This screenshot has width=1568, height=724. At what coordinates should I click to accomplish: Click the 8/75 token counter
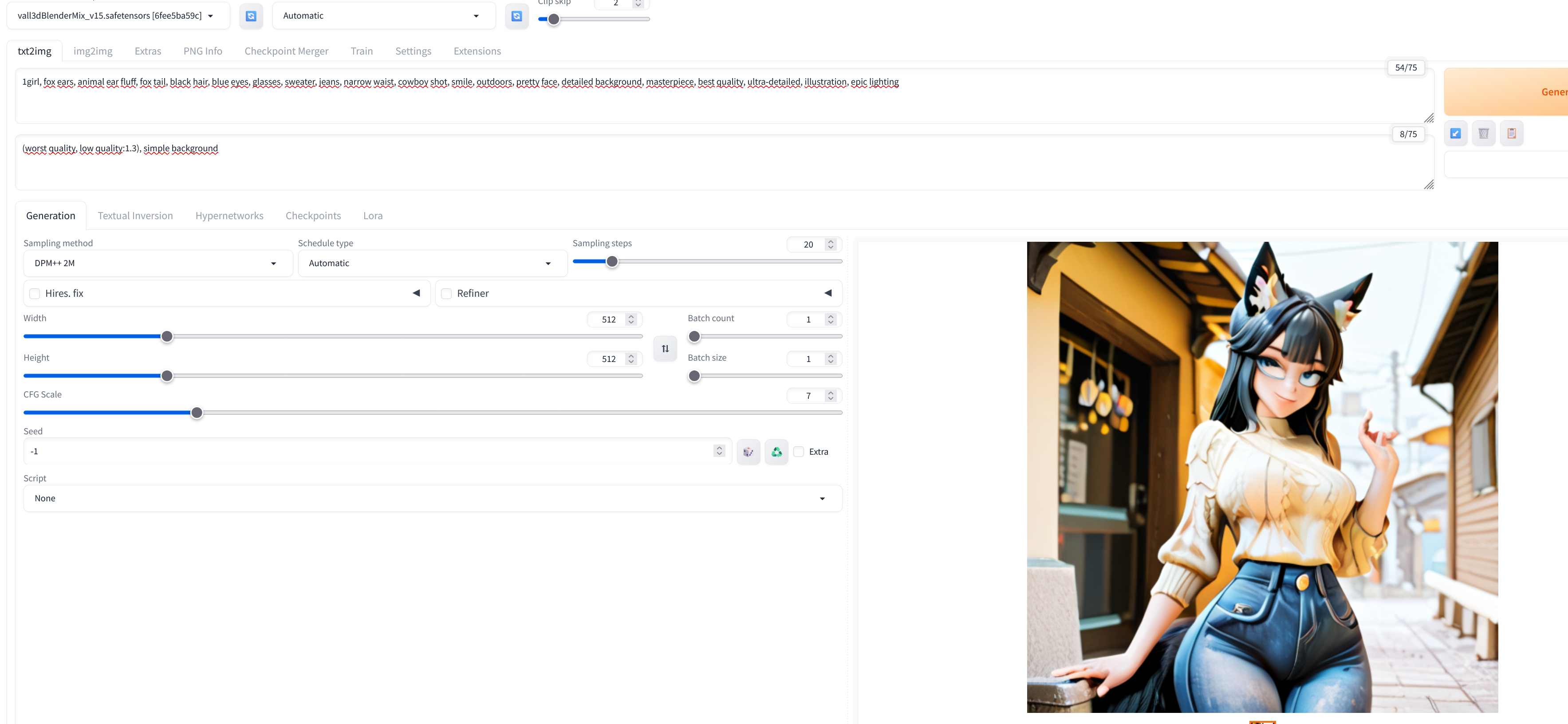(1408, 134)
